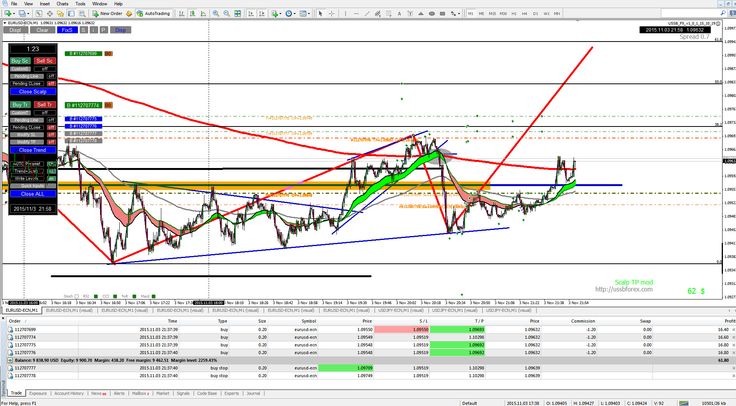736x406 pixels.
Task: Select the D1 timeframe button
Action: click(535, 14)
